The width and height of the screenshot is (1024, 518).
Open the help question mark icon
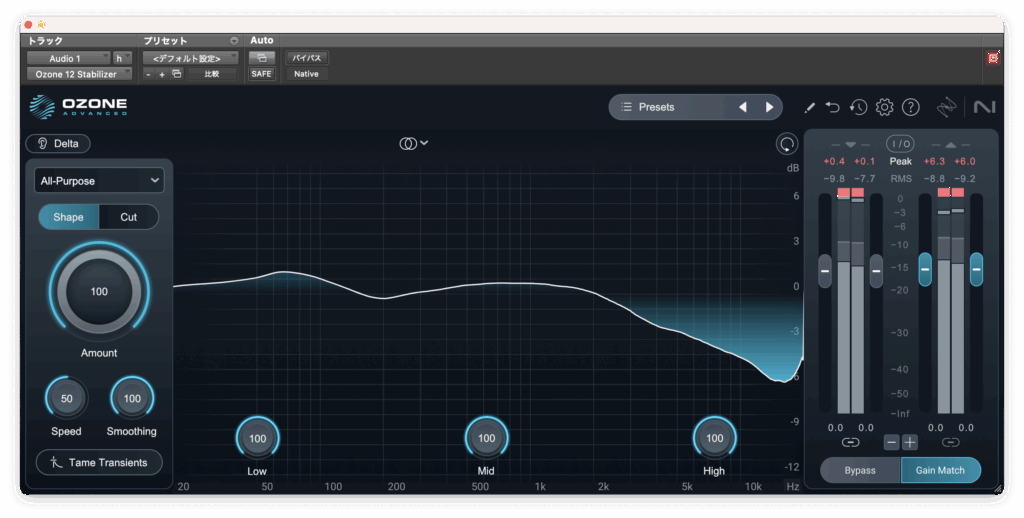coord(910,107)
